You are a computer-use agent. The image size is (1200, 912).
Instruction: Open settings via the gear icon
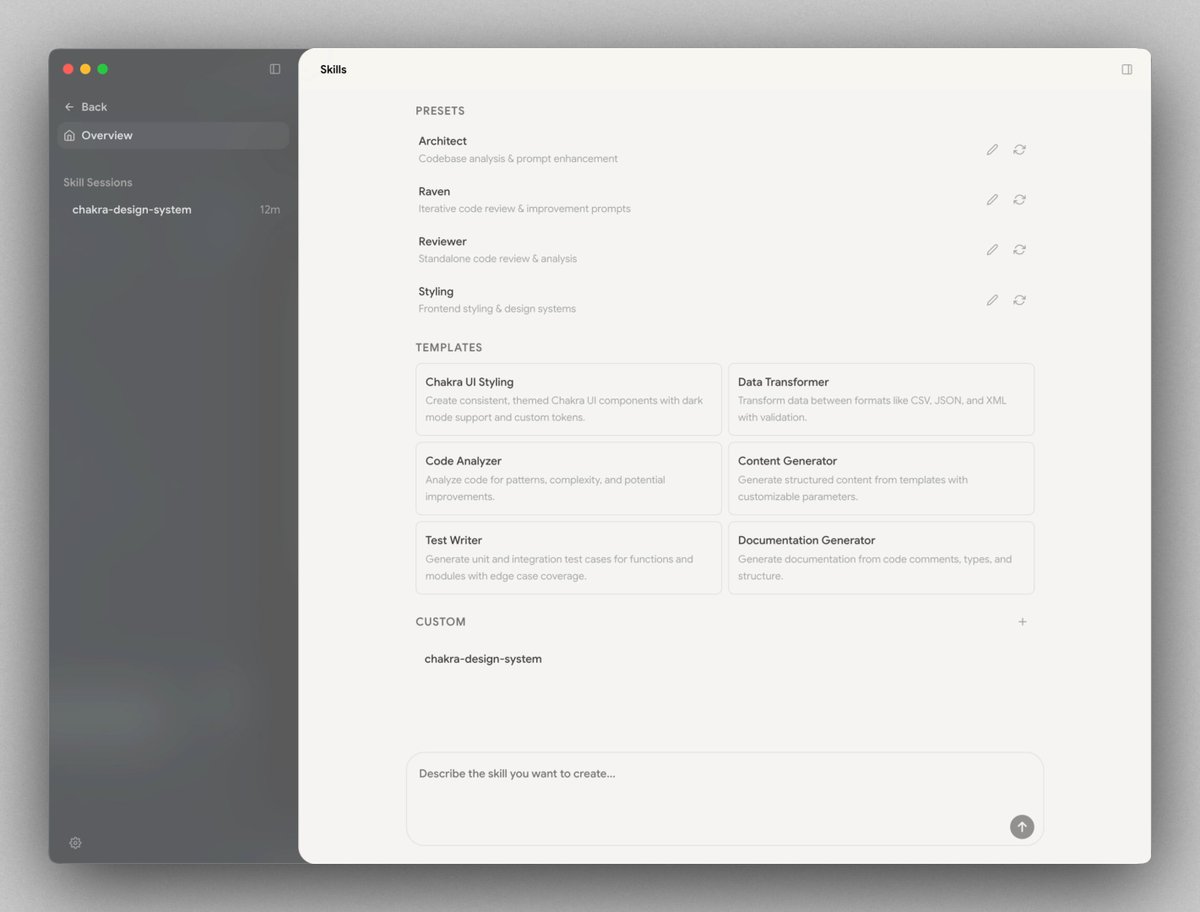(75, 843)
